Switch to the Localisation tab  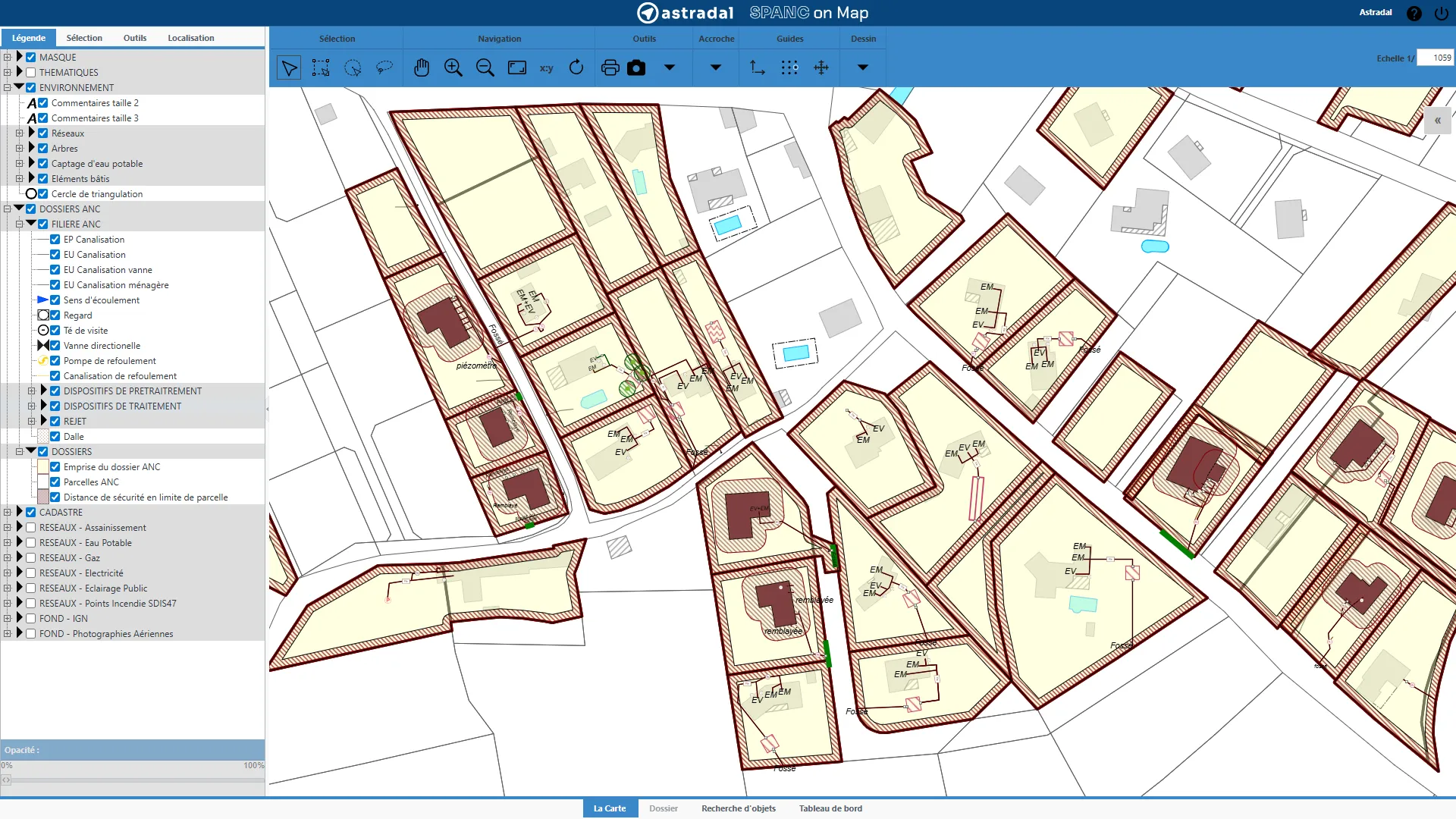190,38
